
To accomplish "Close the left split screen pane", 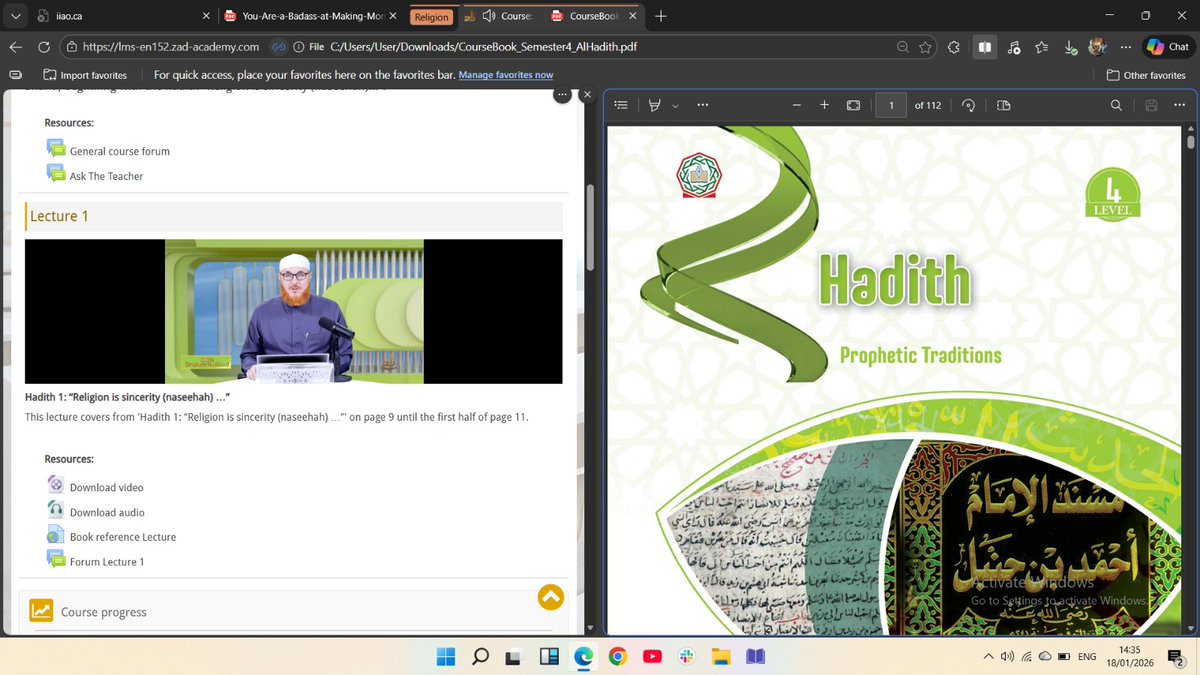I will [587, 94].
